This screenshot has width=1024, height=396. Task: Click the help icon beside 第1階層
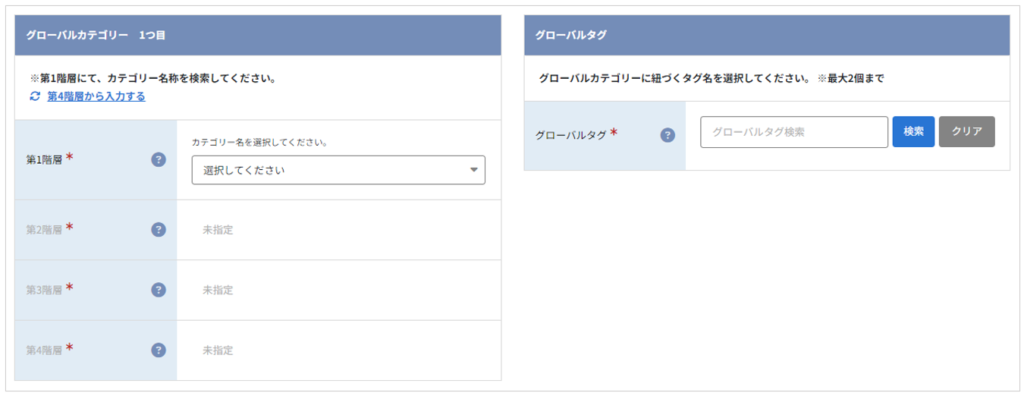pos(158,159)
